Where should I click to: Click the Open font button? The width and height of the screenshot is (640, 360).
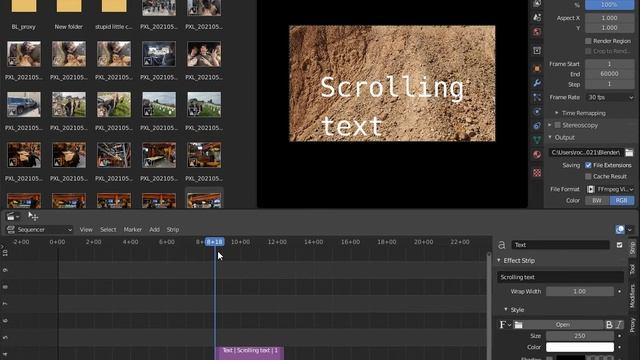tap(563, 325)
